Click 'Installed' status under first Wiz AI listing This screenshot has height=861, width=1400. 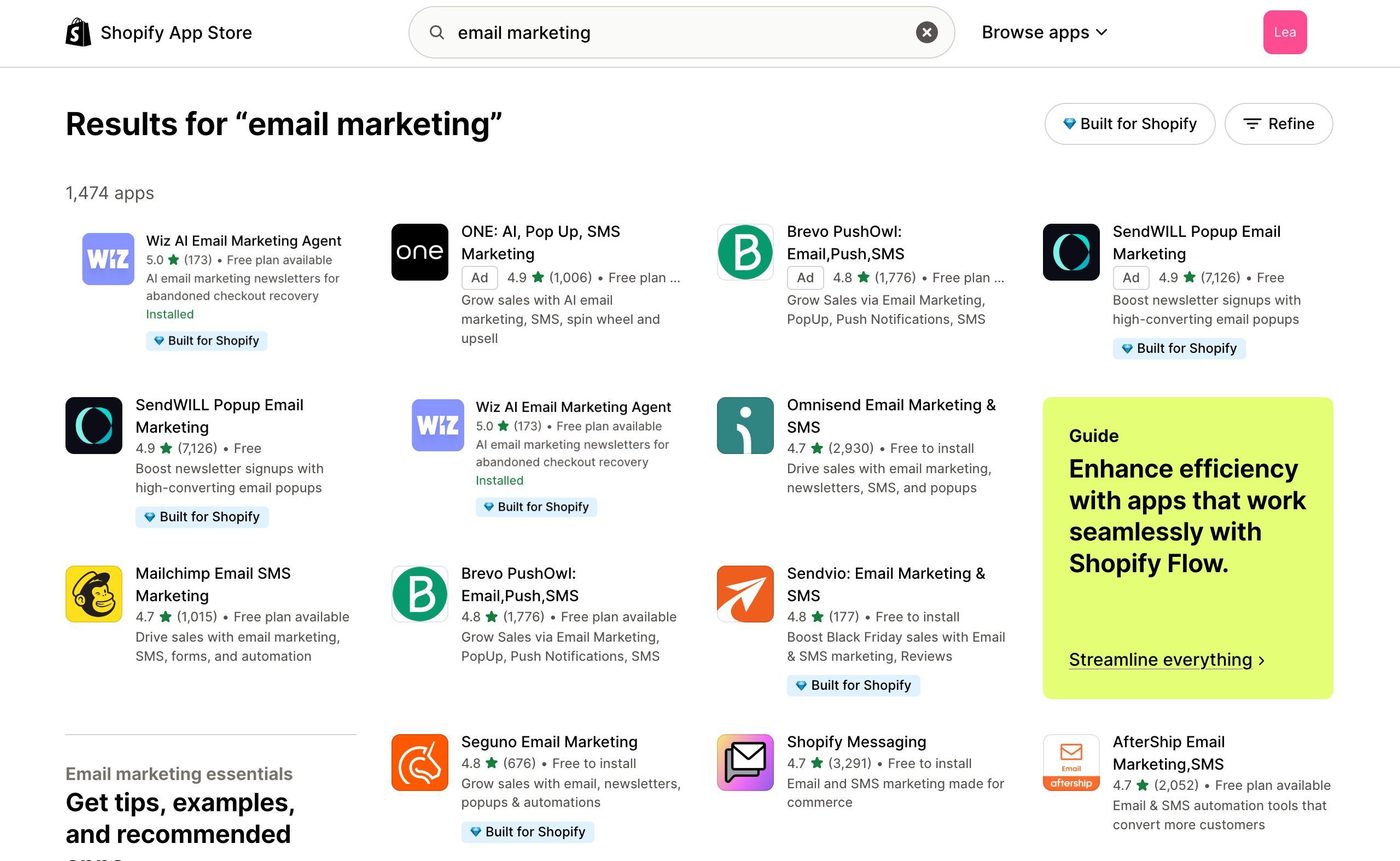coord(170,314)
